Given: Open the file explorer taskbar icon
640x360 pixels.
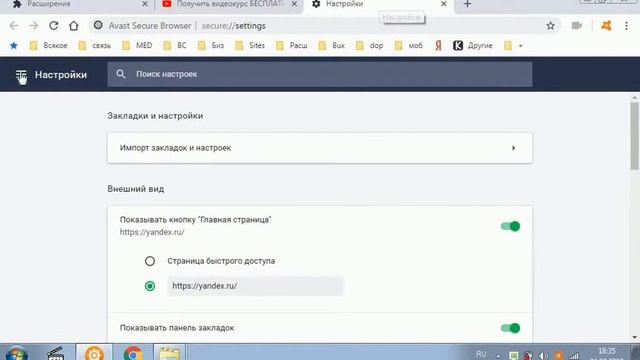Looking at the screenshot, I should tap(170, 353).
